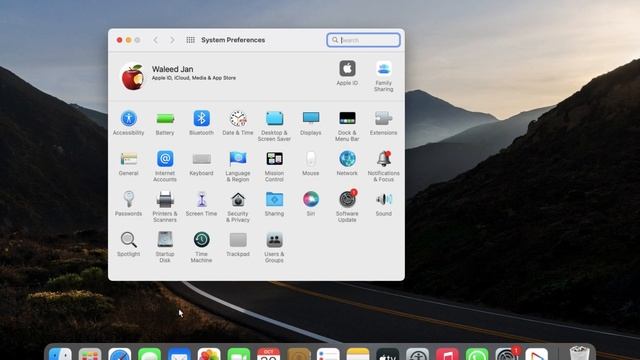640x360 pixels.
Task: Click "Apple ID, iCloud, Media & App Store" subtitle
Action: [194, 78]
